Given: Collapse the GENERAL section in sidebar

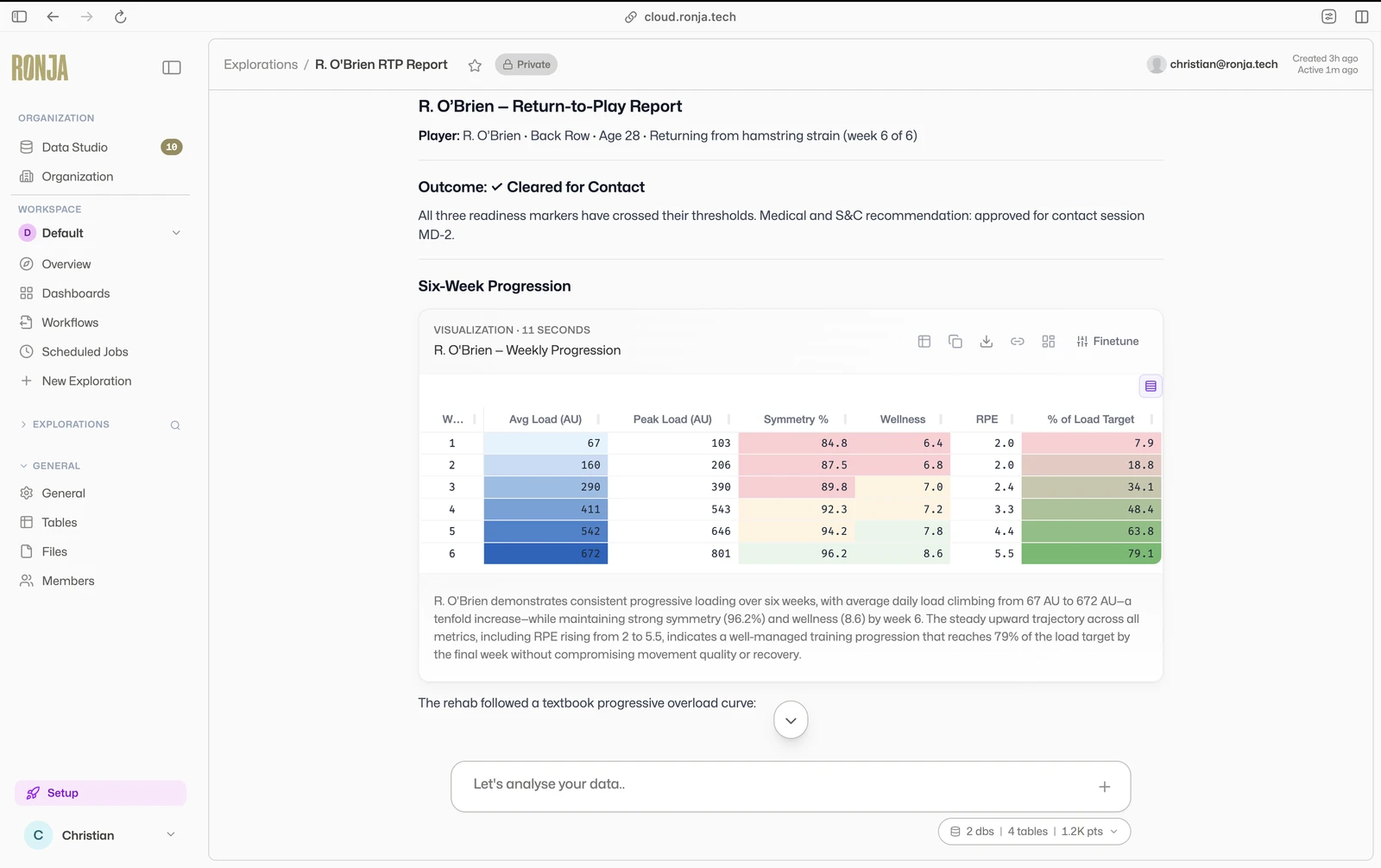Looking at the screenshot, I should click(50, 465).
